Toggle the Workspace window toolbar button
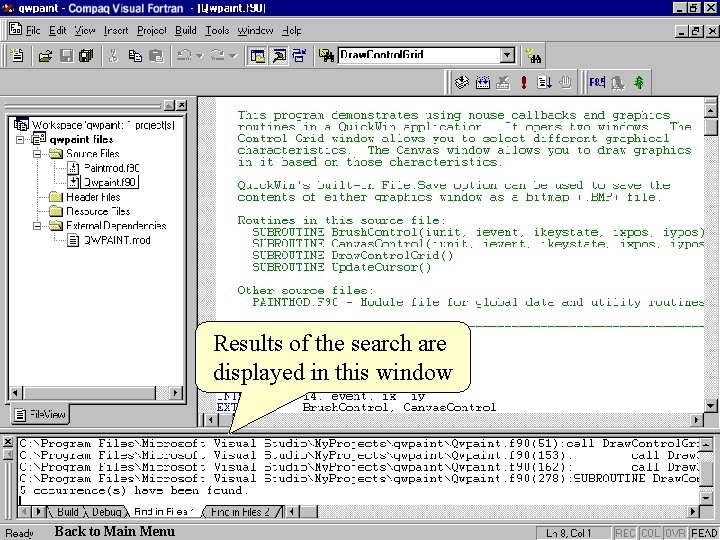The width and height of the screenshot is (720, 540). pyautogui.click(x=258, y=56)
